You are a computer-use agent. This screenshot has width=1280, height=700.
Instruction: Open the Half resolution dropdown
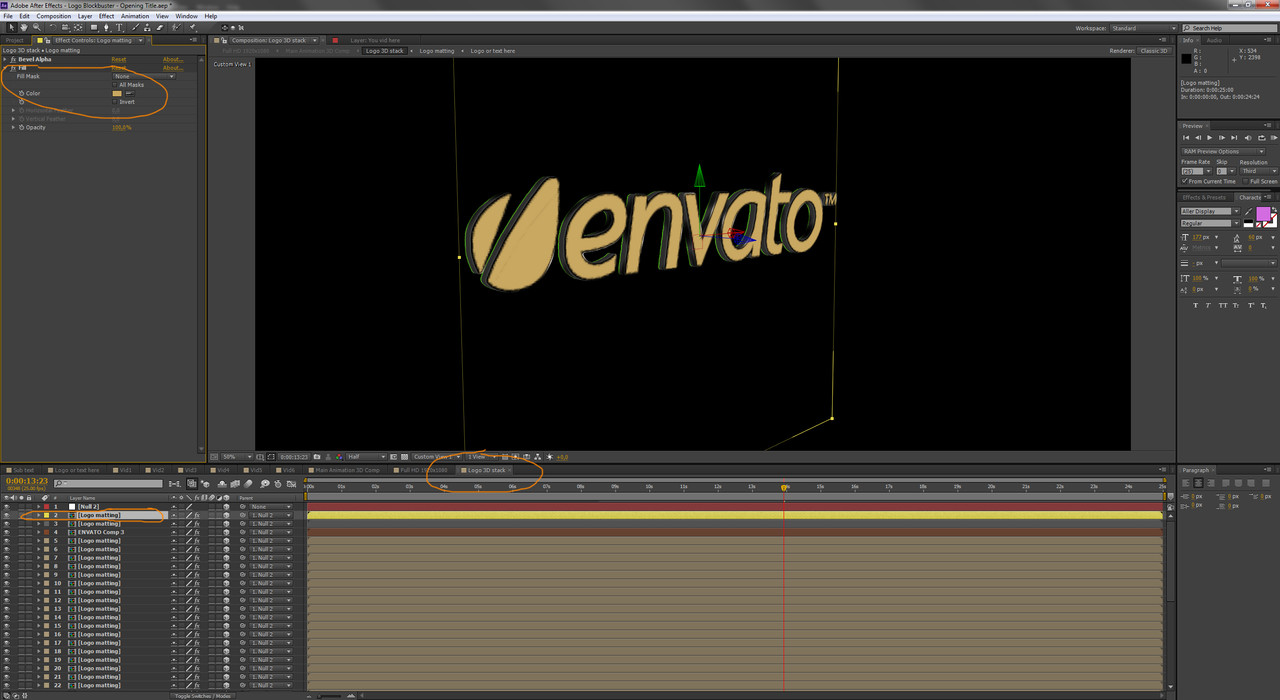(x=367, y=456)
